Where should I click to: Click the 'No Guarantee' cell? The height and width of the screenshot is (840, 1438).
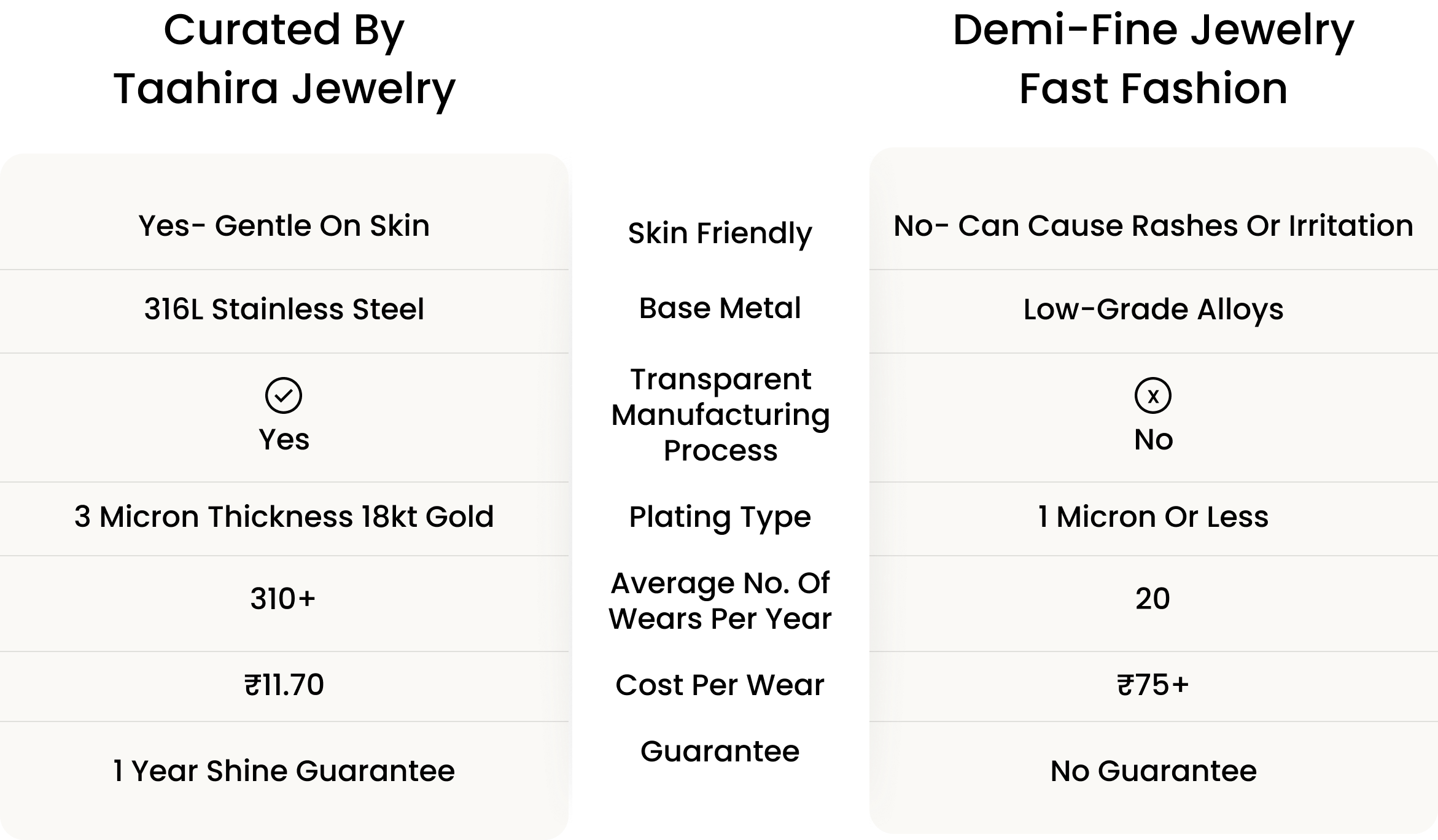tap(1152, 771)
